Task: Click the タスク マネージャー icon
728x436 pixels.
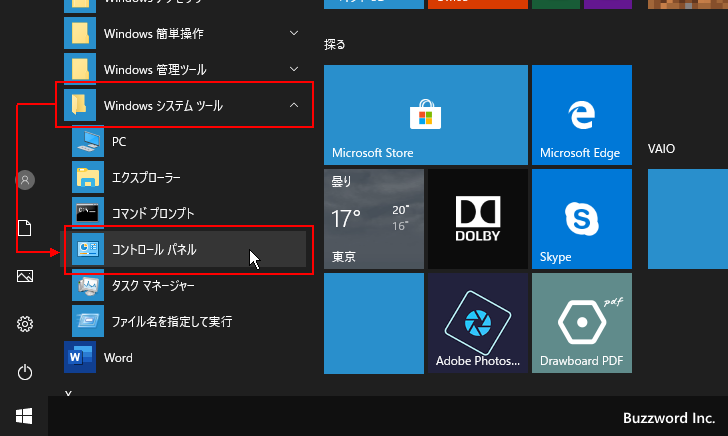Action: coord(88,285)
